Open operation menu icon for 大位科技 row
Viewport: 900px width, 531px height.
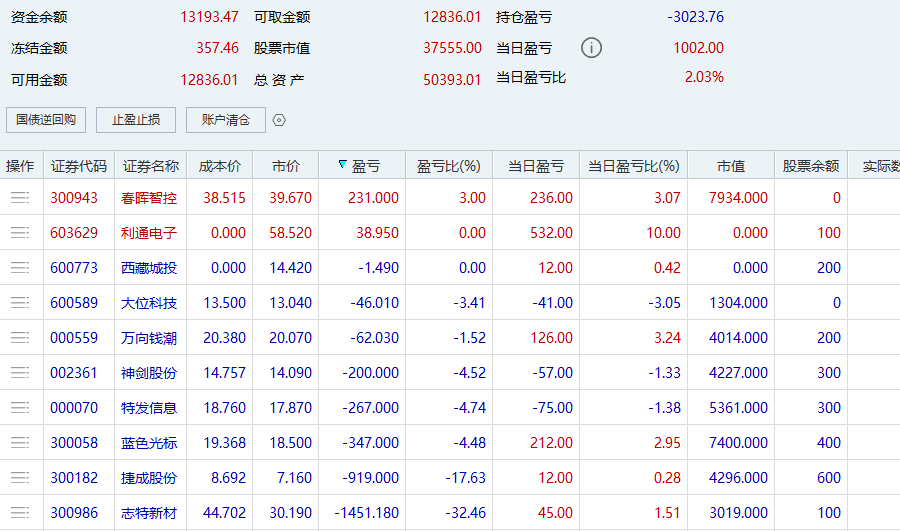[20, 303]
